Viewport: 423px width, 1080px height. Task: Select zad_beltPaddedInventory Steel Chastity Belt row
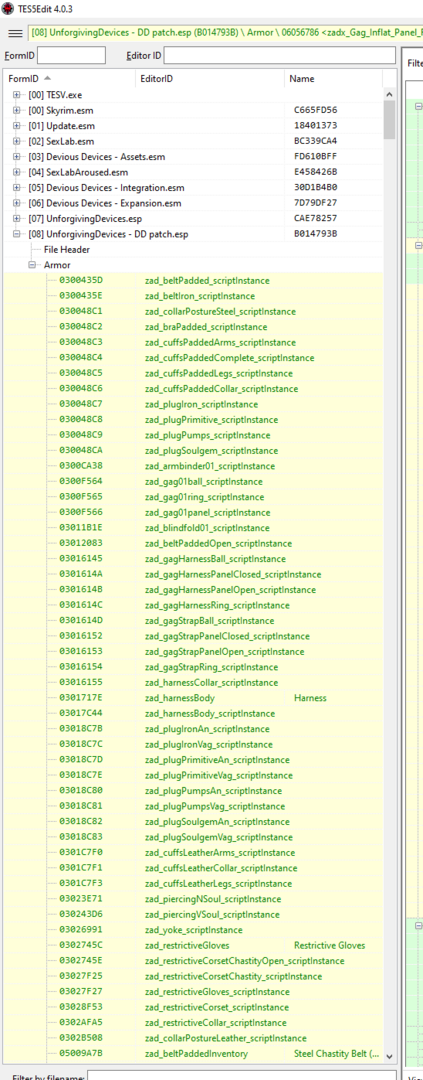(x=193, y=1053)
